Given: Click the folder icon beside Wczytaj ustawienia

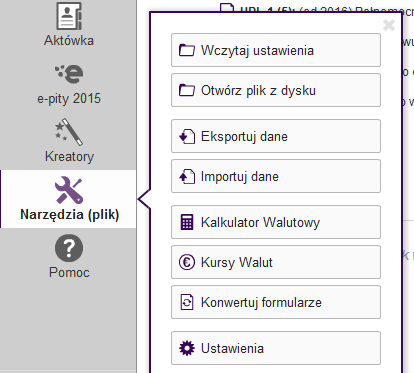Looking at the screenshot, I should [187, 50].
